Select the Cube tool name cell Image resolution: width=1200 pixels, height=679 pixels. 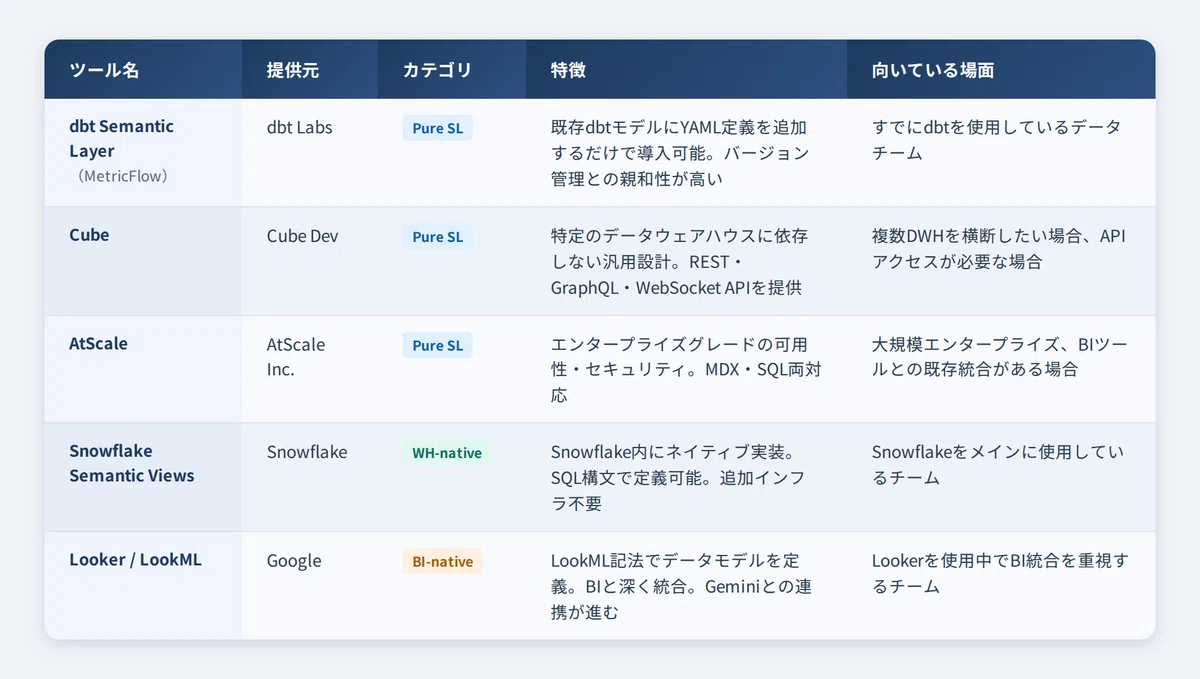coord(143,261)
